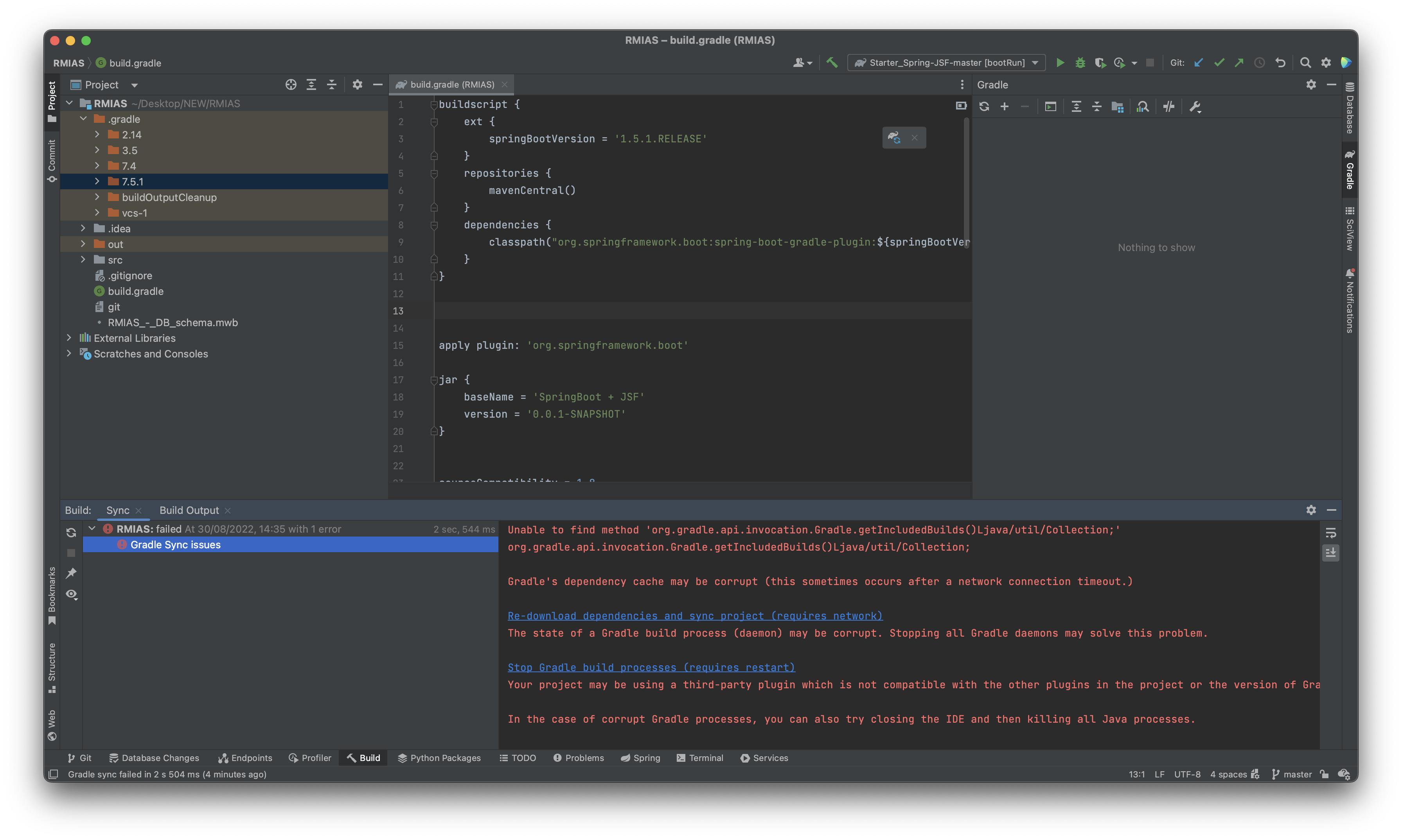Expand the src folder
Screen dimensions: 1402x840
coord(83,259)
